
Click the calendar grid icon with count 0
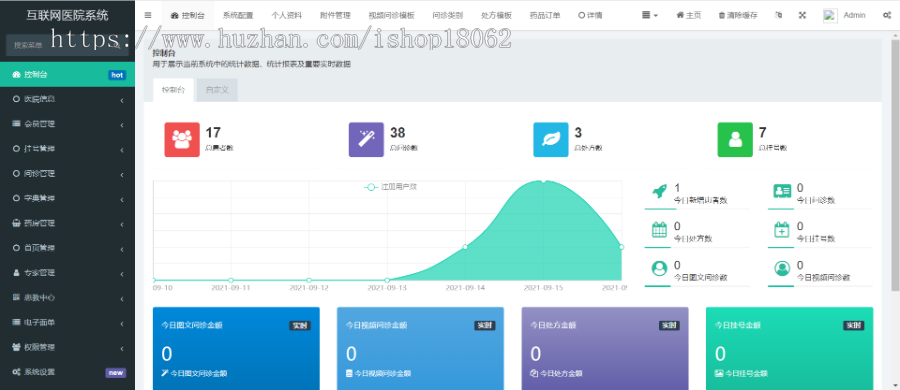tap(659, 230)
